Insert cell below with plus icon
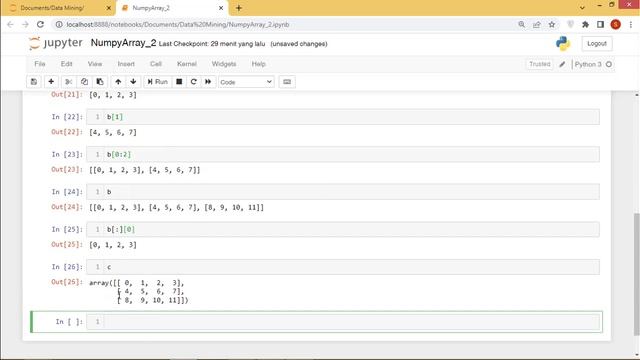640x360 pixels. click(51, 82)
